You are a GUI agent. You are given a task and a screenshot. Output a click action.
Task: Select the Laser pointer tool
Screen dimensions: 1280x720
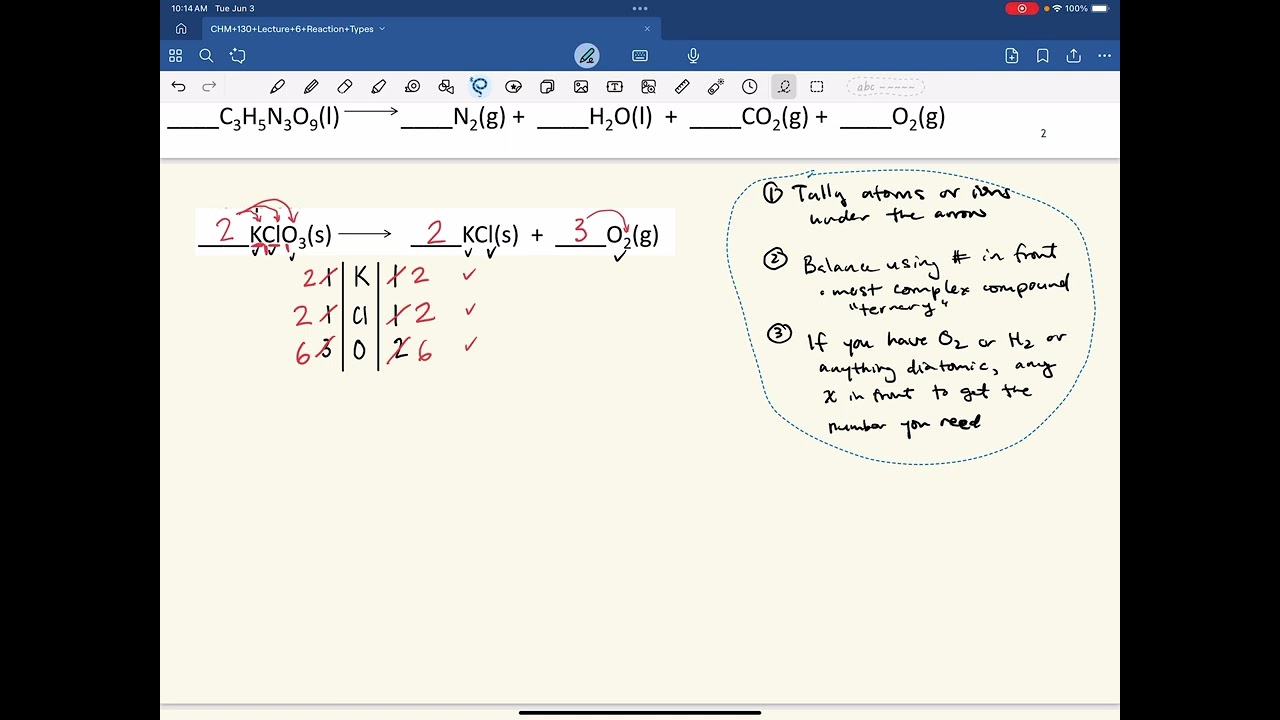tap(716, 87)
